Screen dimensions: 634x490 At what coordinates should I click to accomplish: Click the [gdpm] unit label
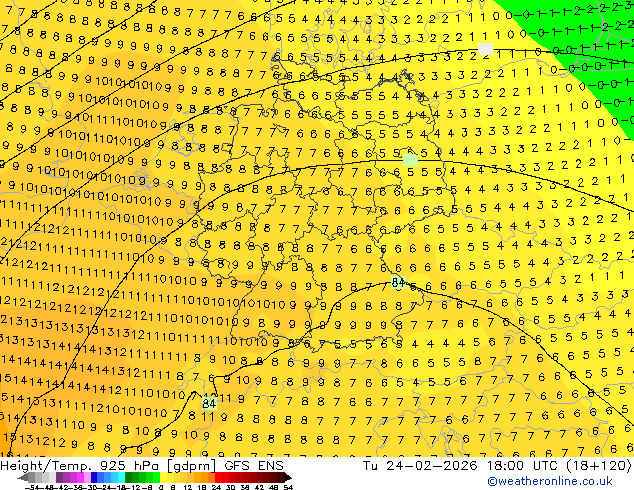click(192, 466)
